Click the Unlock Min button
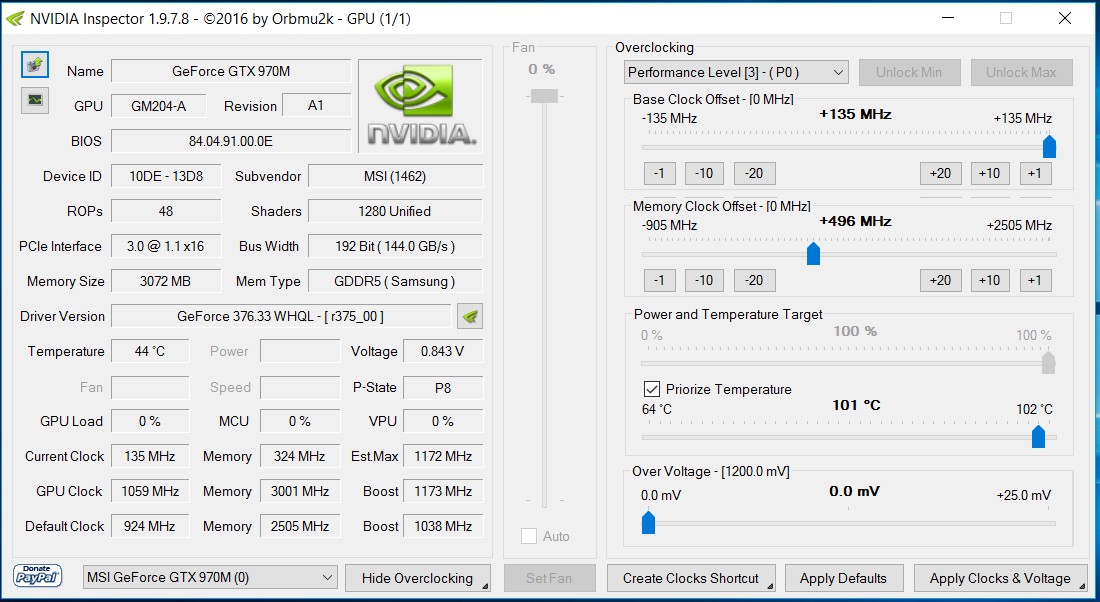The width and height of the screenshot is (1100, 602). pos(909,72)
